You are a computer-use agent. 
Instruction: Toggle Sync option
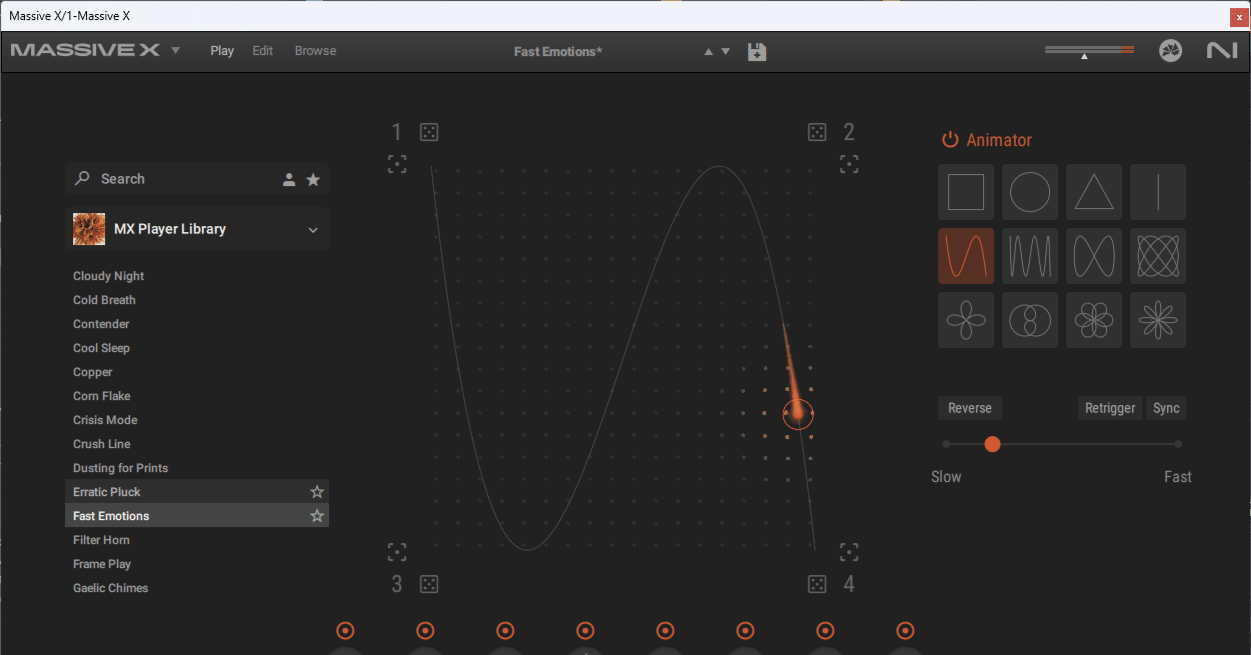(x=1166, y=408)
